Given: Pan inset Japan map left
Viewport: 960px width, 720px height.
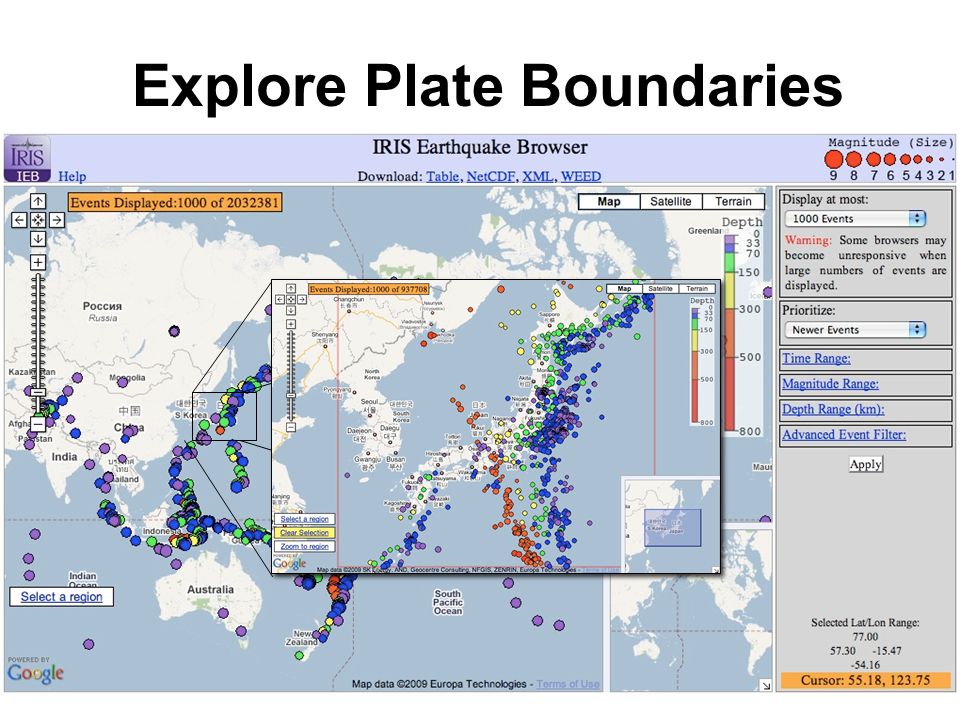Looking at the screenshot, I should coord(280,299).
